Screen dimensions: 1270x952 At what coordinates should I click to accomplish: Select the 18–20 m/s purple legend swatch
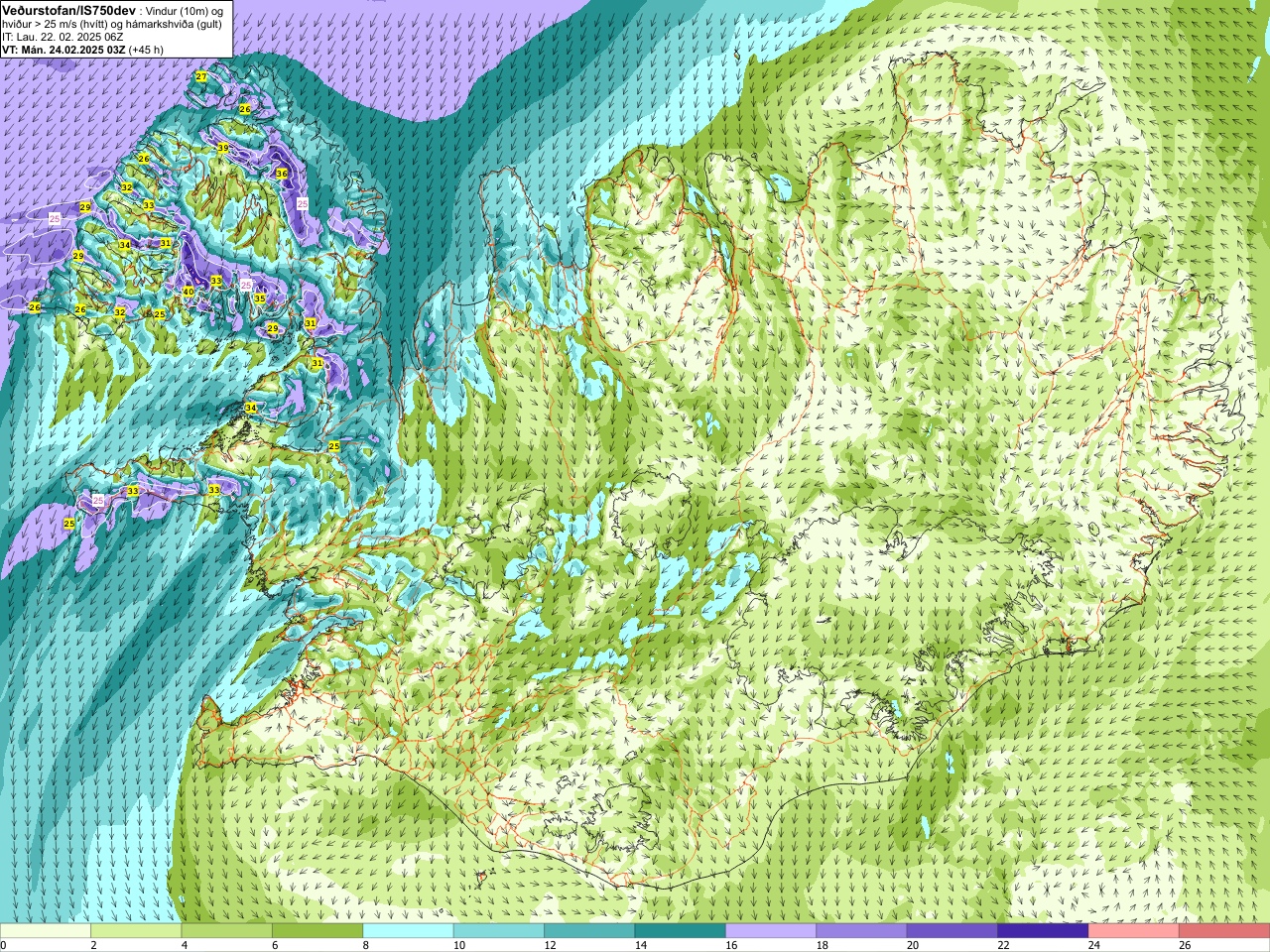(861, 931)
